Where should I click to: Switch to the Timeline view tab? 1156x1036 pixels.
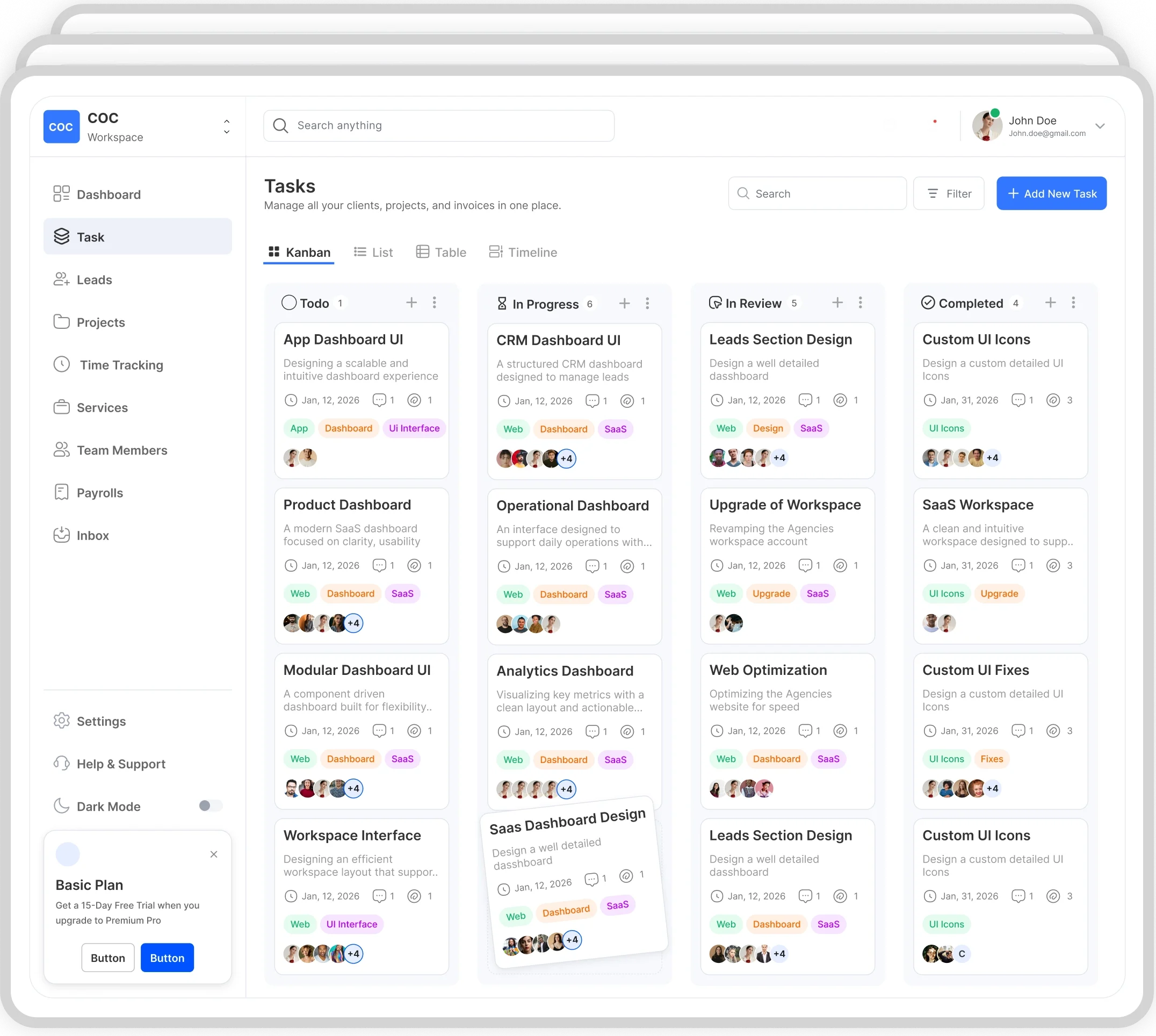click(523, 252)
